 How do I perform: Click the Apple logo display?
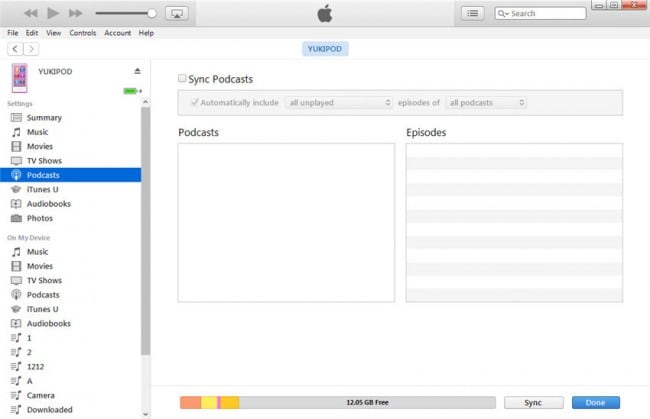pyautogui.click(x=325, y=13)
